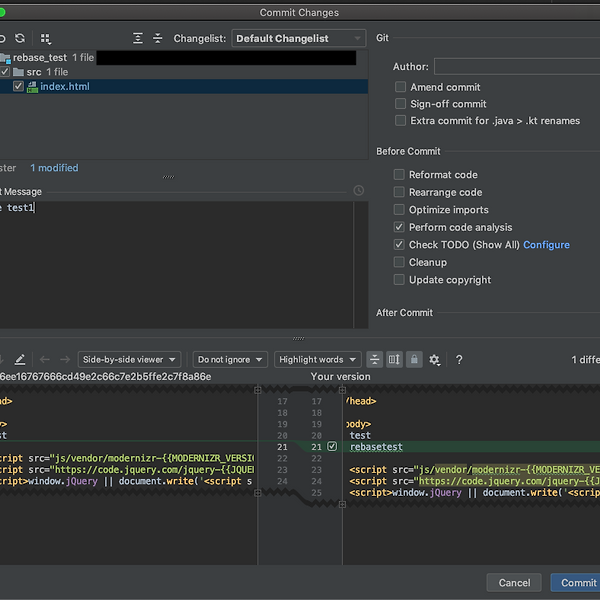Screen dimensions: 600x600
Task: Click the Expand All icon
Action: (138, 38)
